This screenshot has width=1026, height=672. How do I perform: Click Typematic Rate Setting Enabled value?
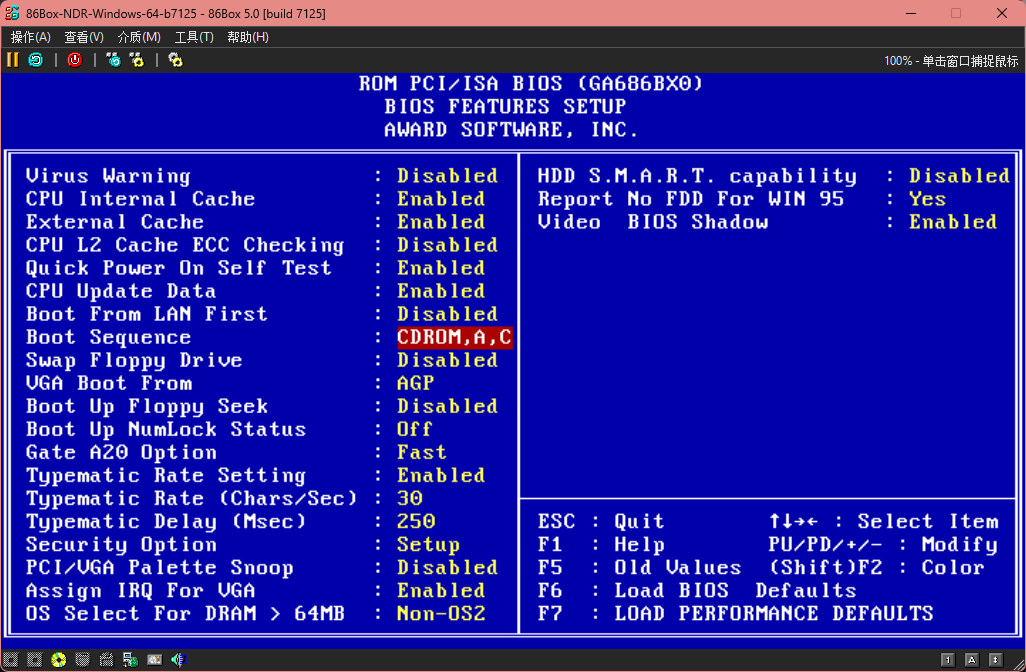click(441, 475)
